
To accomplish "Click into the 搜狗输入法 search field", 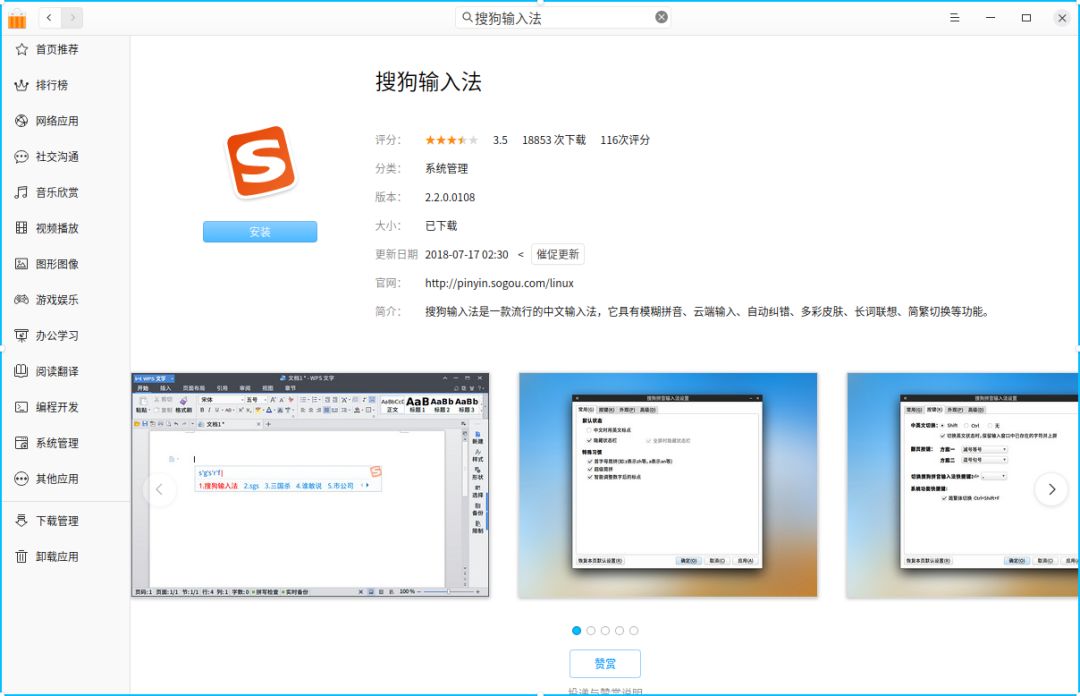I will coord(563,18).
